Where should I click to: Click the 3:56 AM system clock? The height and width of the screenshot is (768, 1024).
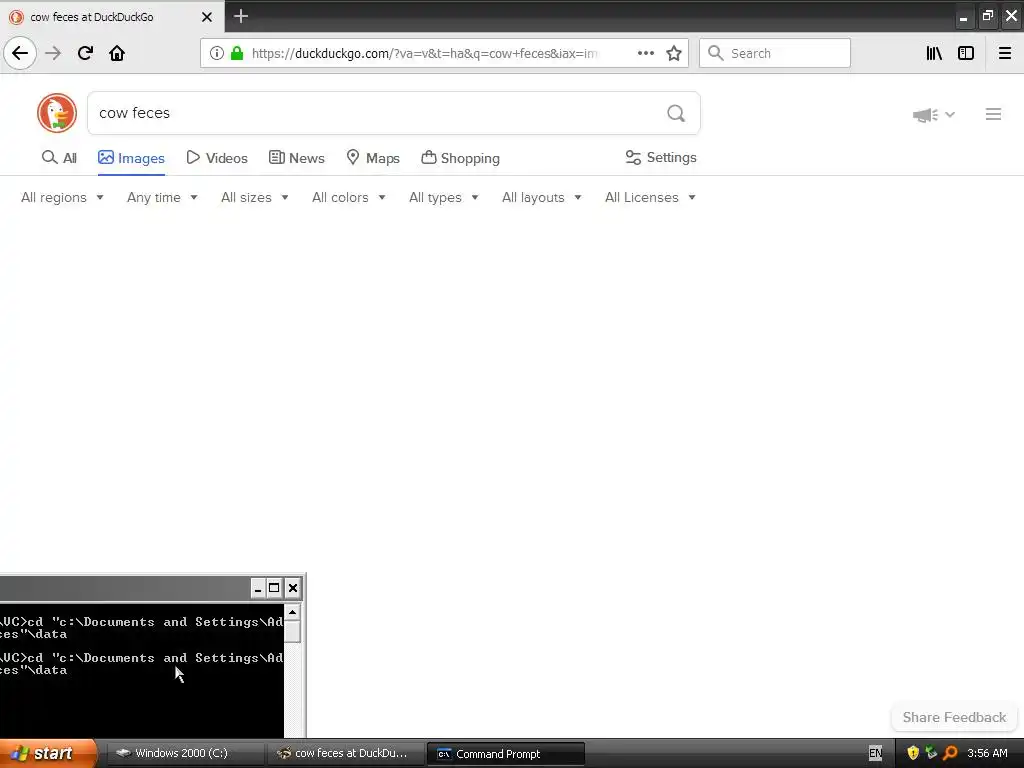click(x=987, y=753)
